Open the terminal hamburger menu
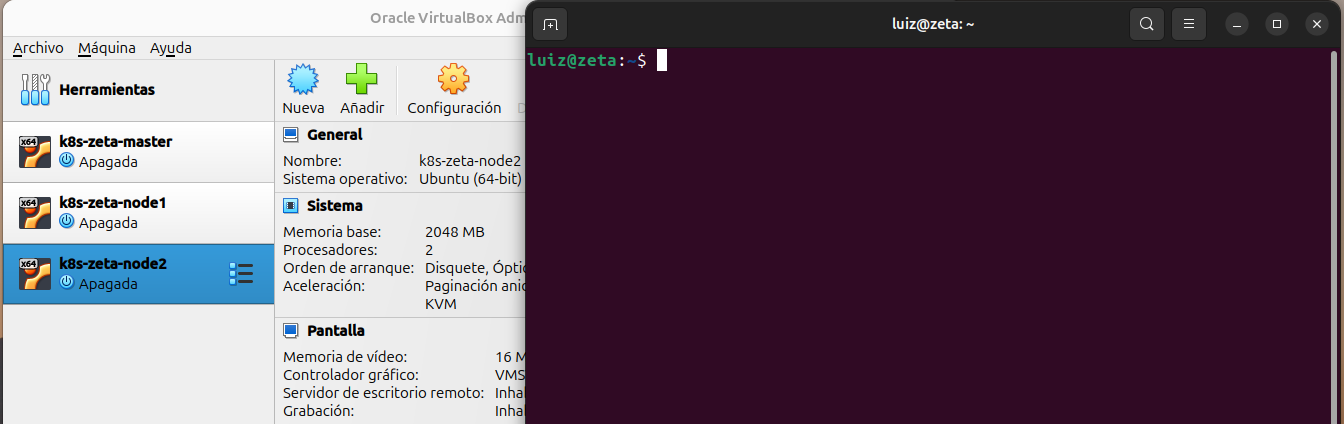 pos(1189,24)
